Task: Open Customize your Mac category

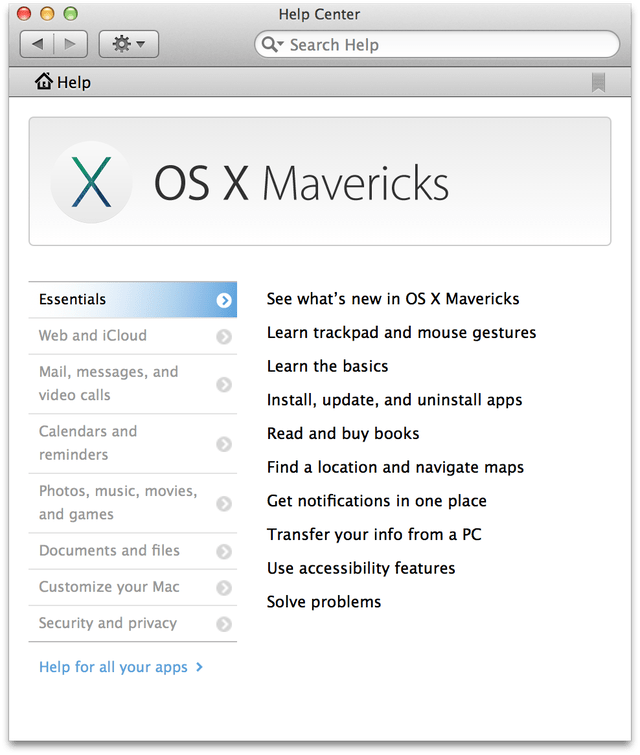Action: (x=109, y=587)
